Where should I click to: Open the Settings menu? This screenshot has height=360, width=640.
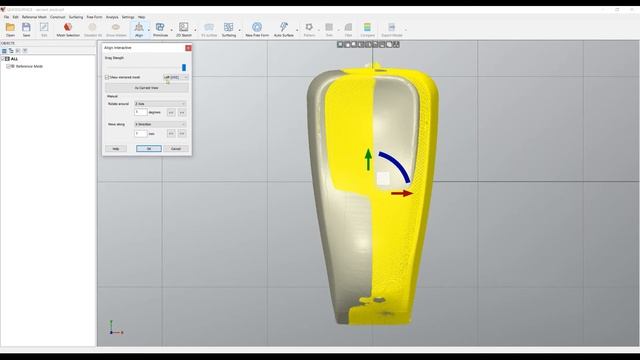click(x=128, y=17)
